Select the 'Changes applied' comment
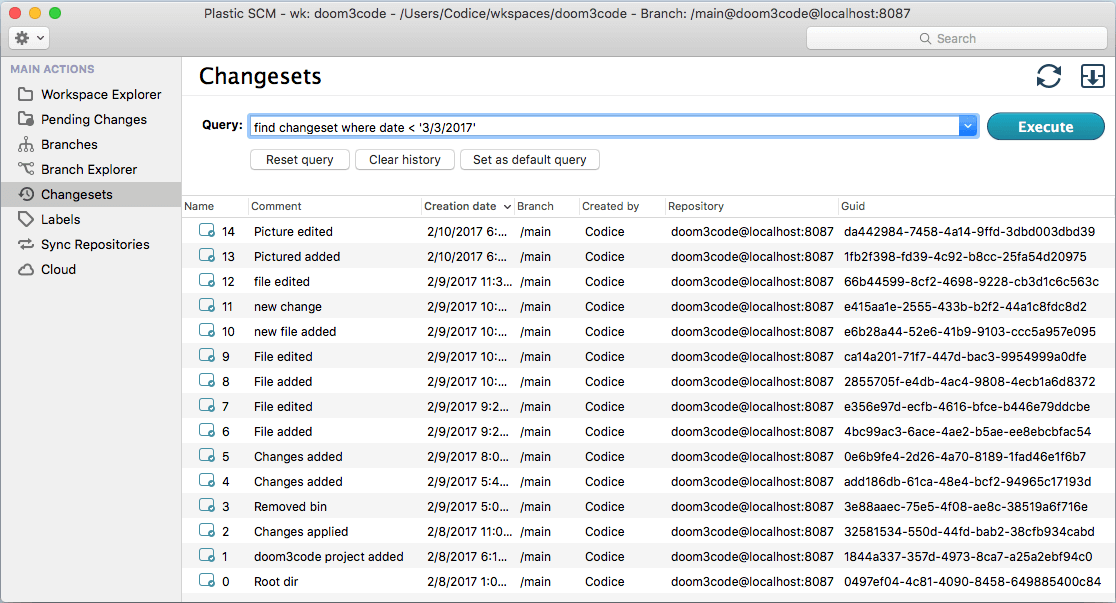1116x603 pixels. (301, 531)
